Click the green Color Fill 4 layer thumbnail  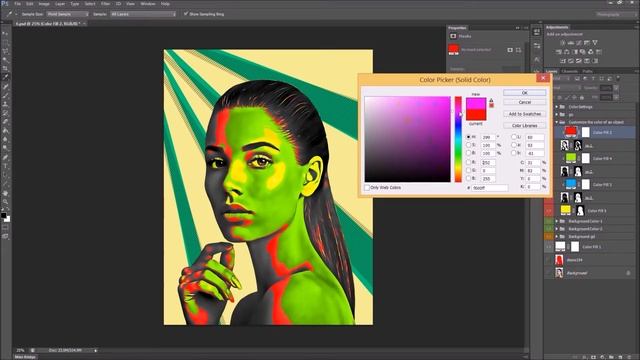pyautogui.click(x=571, y=158)
